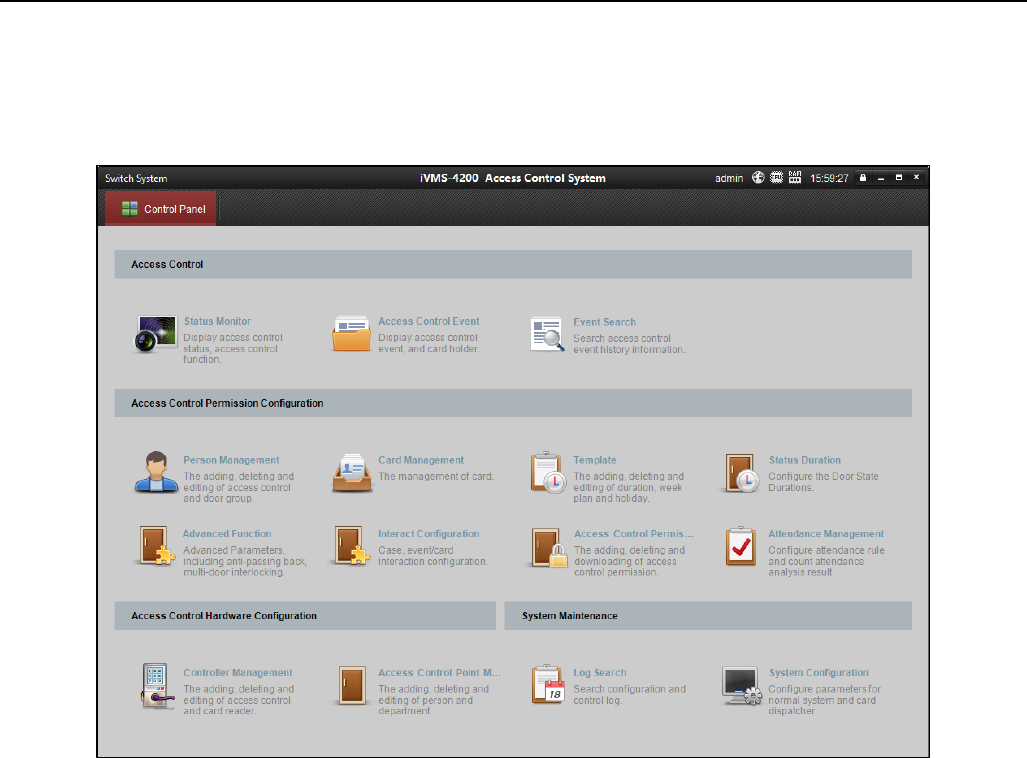
Task: Click 'Case, event/card interaction configuration.' description
Action: pos(432,556)
